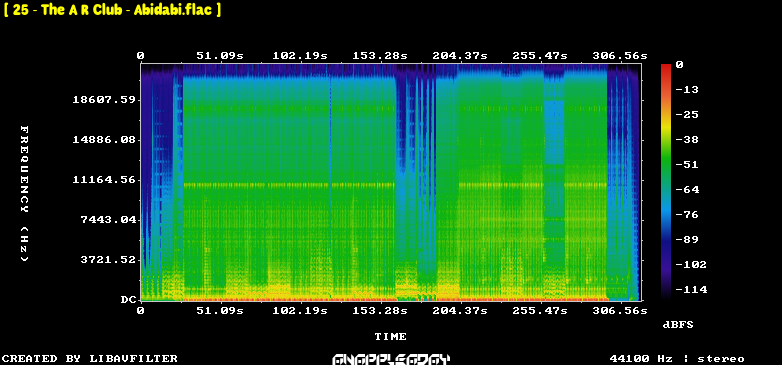782x365 pixels.
Task: Click the 7443.04 frequency axis label
Action: tap(108, 219)
